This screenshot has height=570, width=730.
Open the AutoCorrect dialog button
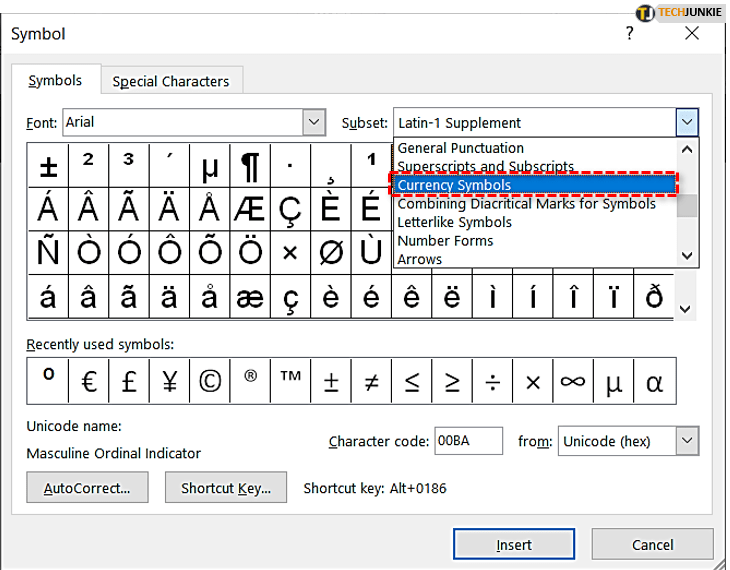pyautogui.click(x=87, y=489)
